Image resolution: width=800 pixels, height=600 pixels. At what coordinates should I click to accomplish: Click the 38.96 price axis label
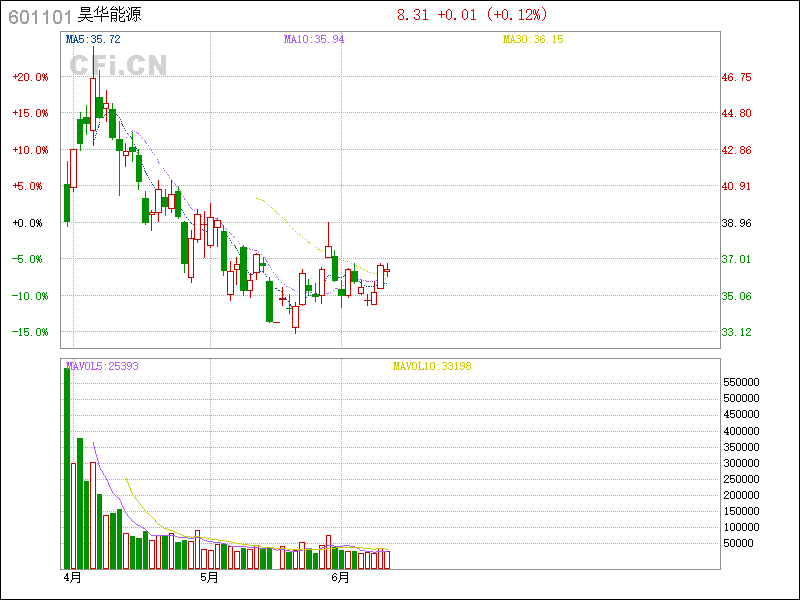point(737,223)
